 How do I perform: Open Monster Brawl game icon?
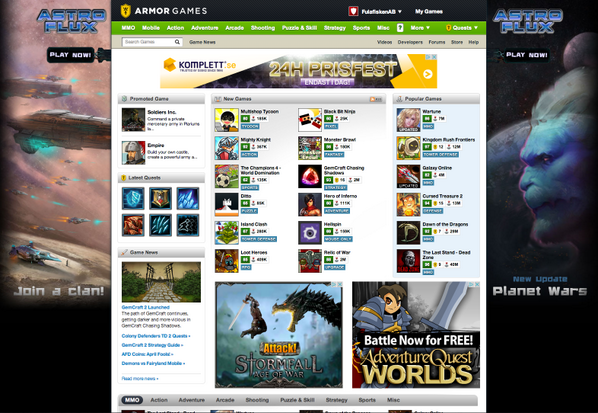[x=310, y=148]
